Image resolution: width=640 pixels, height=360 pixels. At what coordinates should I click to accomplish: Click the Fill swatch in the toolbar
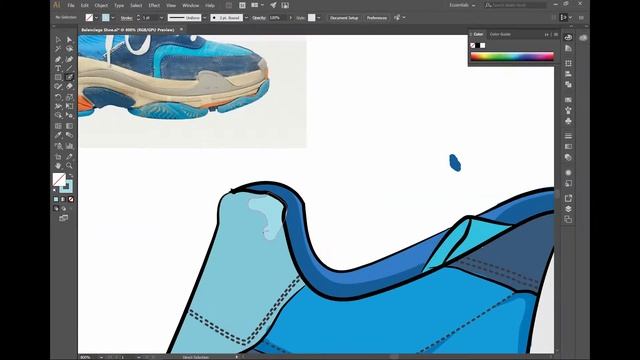click(59, 180)
